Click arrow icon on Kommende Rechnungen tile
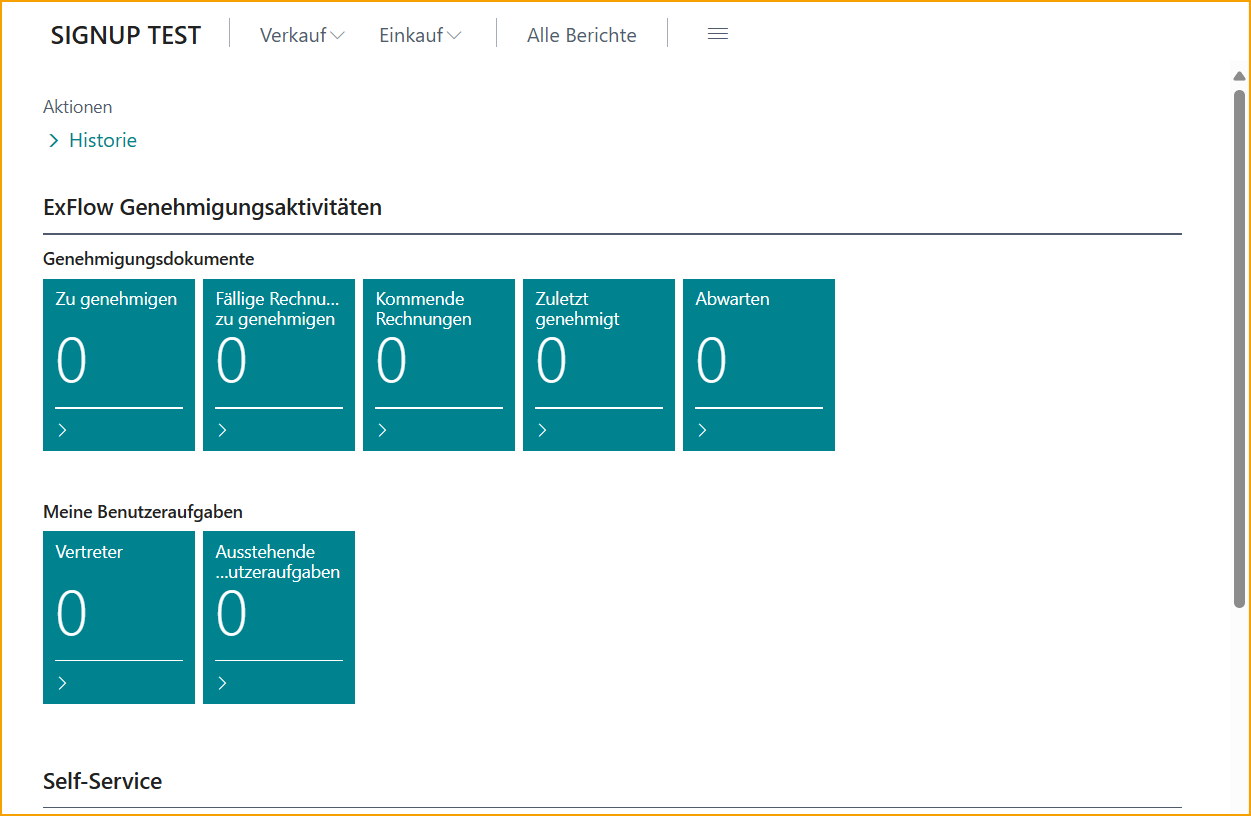 click(382, 430)
